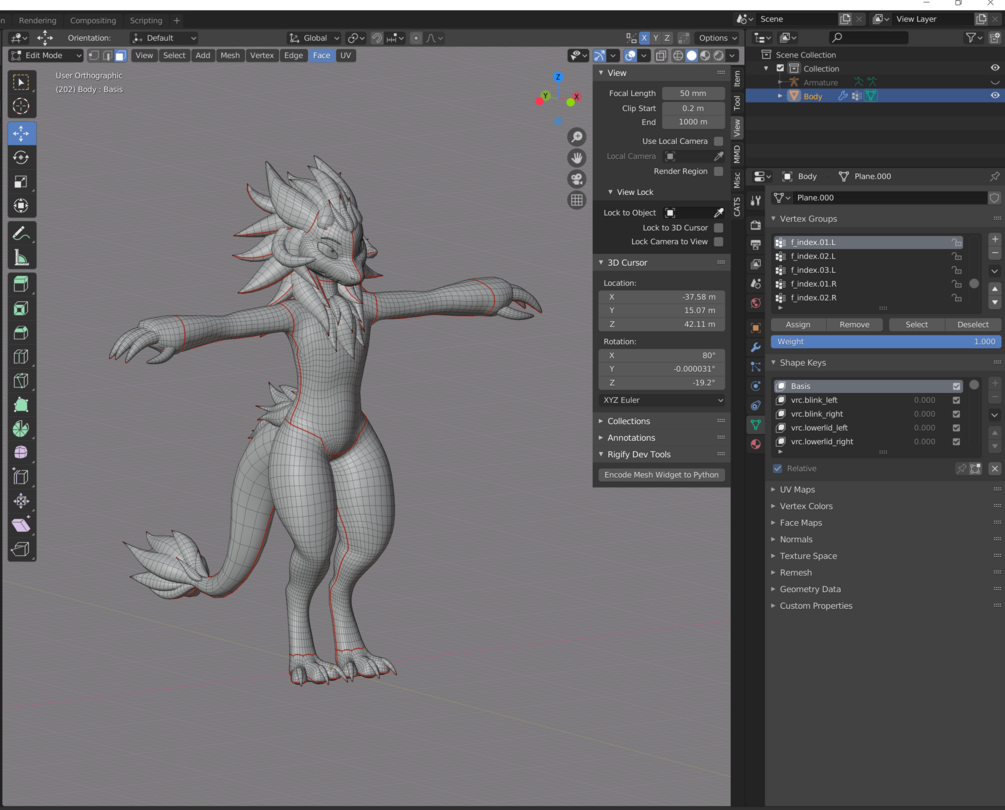1005x810 pixels.
Task: Select the Rip Region tool
Action: tap(21, 549)
